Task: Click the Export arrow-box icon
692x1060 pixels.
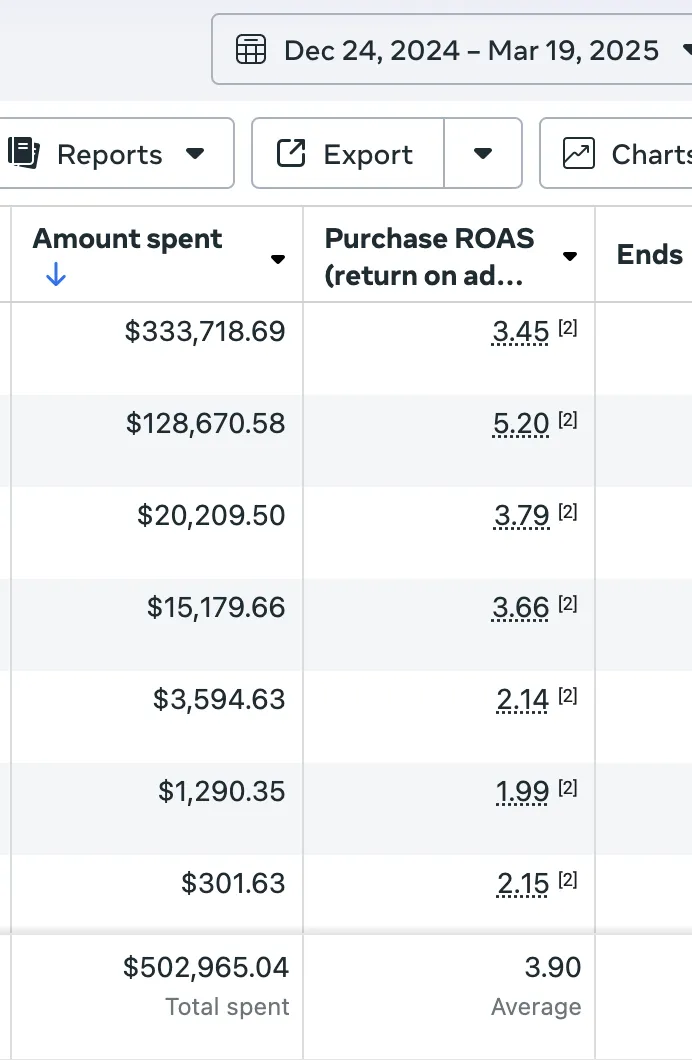Action: point(291,153)
